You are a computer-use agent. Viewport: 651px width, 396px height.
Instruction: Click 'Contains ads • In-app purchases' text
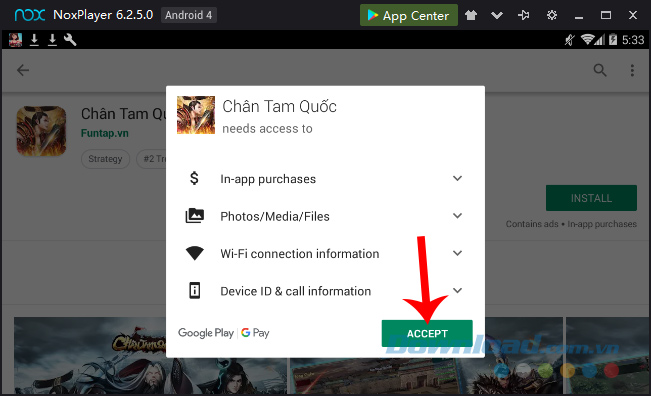tap(571, 224)
